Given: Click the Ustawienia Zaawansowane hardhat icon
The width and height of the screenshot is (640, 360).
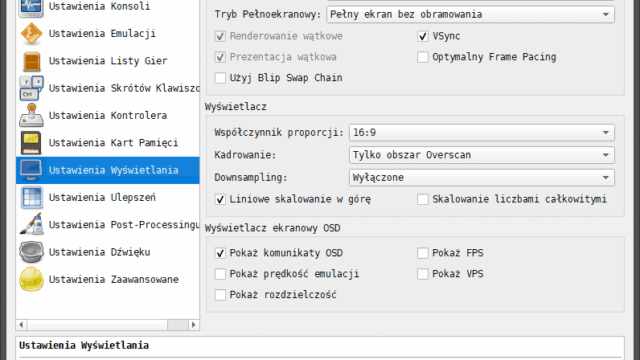Looking at the screenshot, I should [x=31, y=279].
